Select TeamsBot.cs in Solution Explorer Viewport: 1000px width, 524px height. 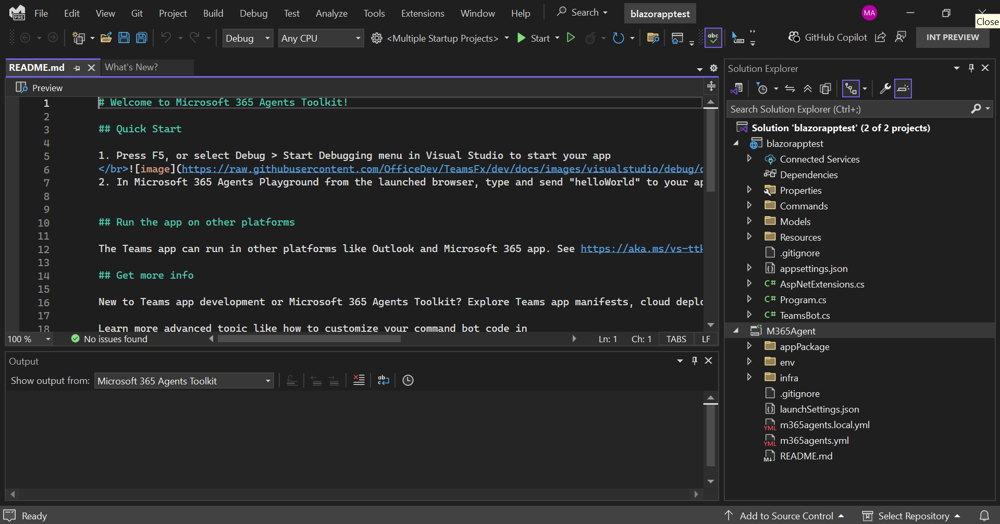(x=804, y=316)
